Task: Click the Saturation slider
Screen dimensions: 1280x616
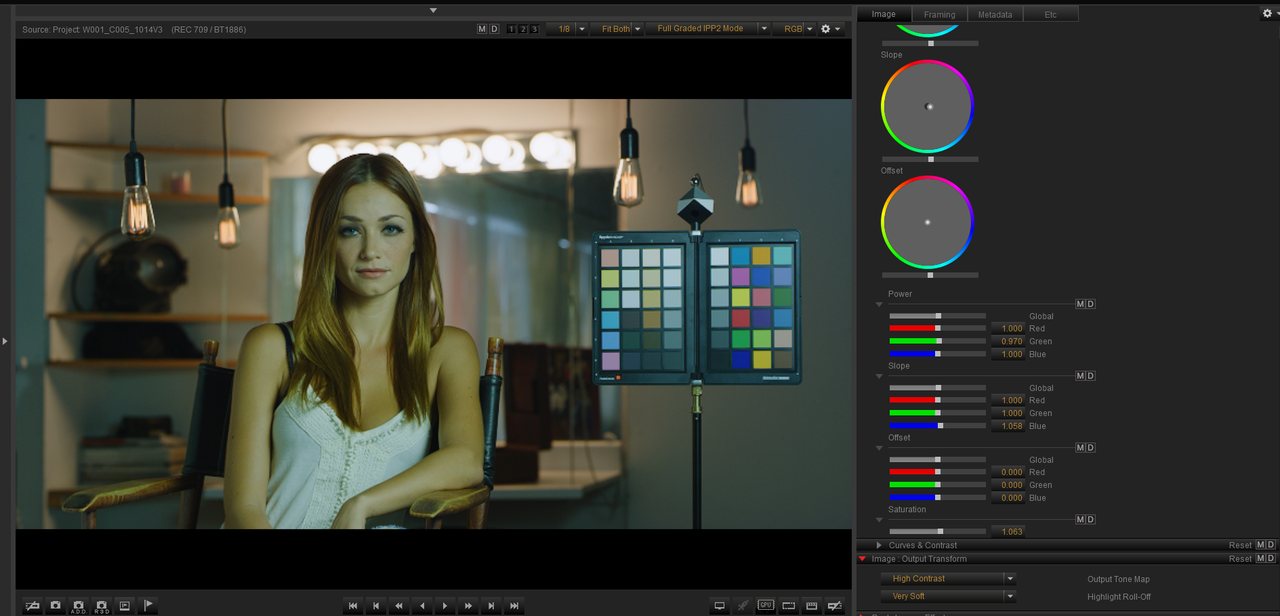Action: click(937, 532)
